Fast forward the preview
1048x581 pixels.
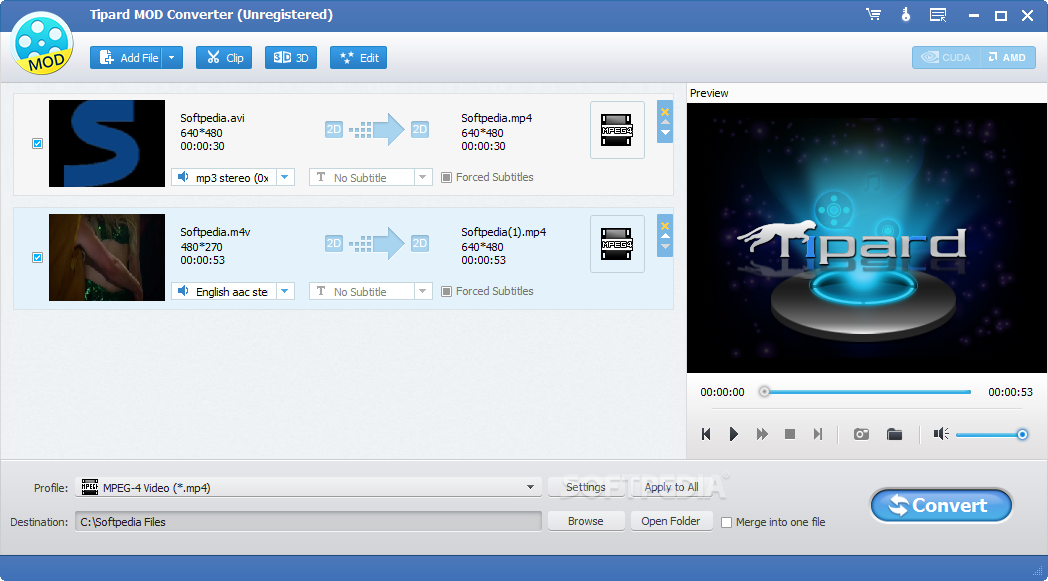[x=762, y=435]
